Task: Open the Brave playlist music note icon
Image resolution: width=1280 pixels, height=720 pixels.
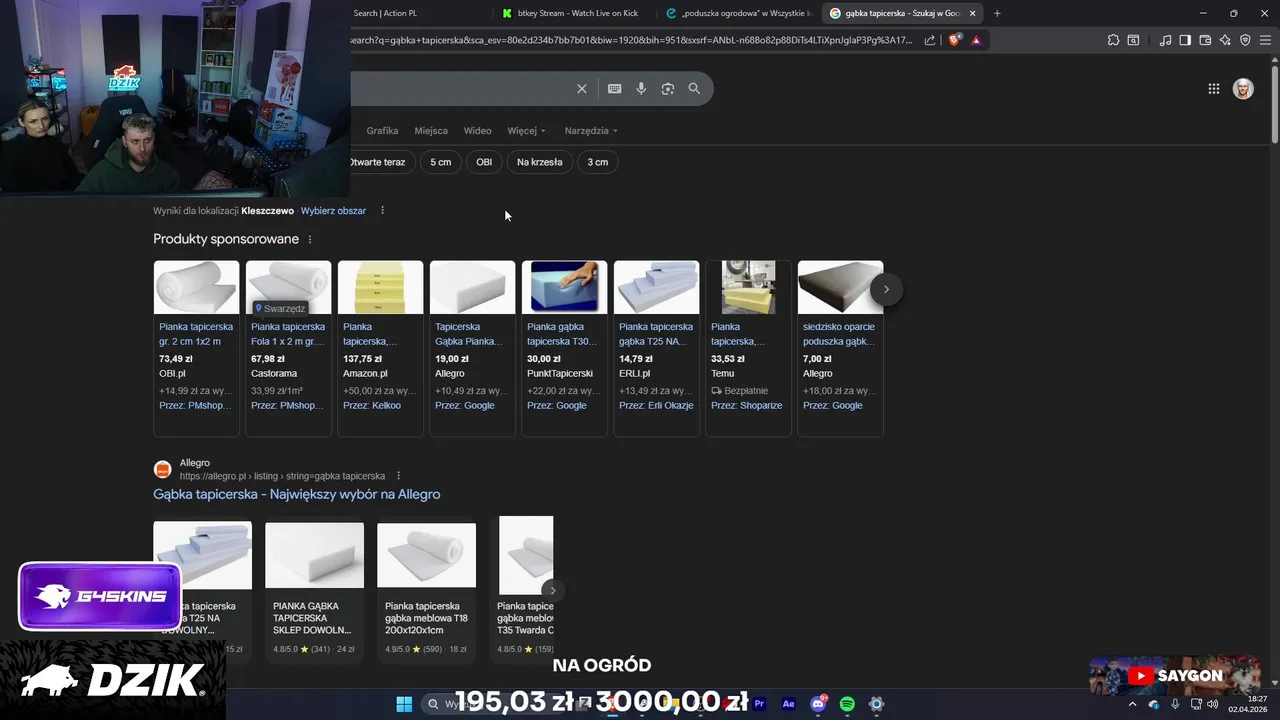Action: (x=1165, y=40)
